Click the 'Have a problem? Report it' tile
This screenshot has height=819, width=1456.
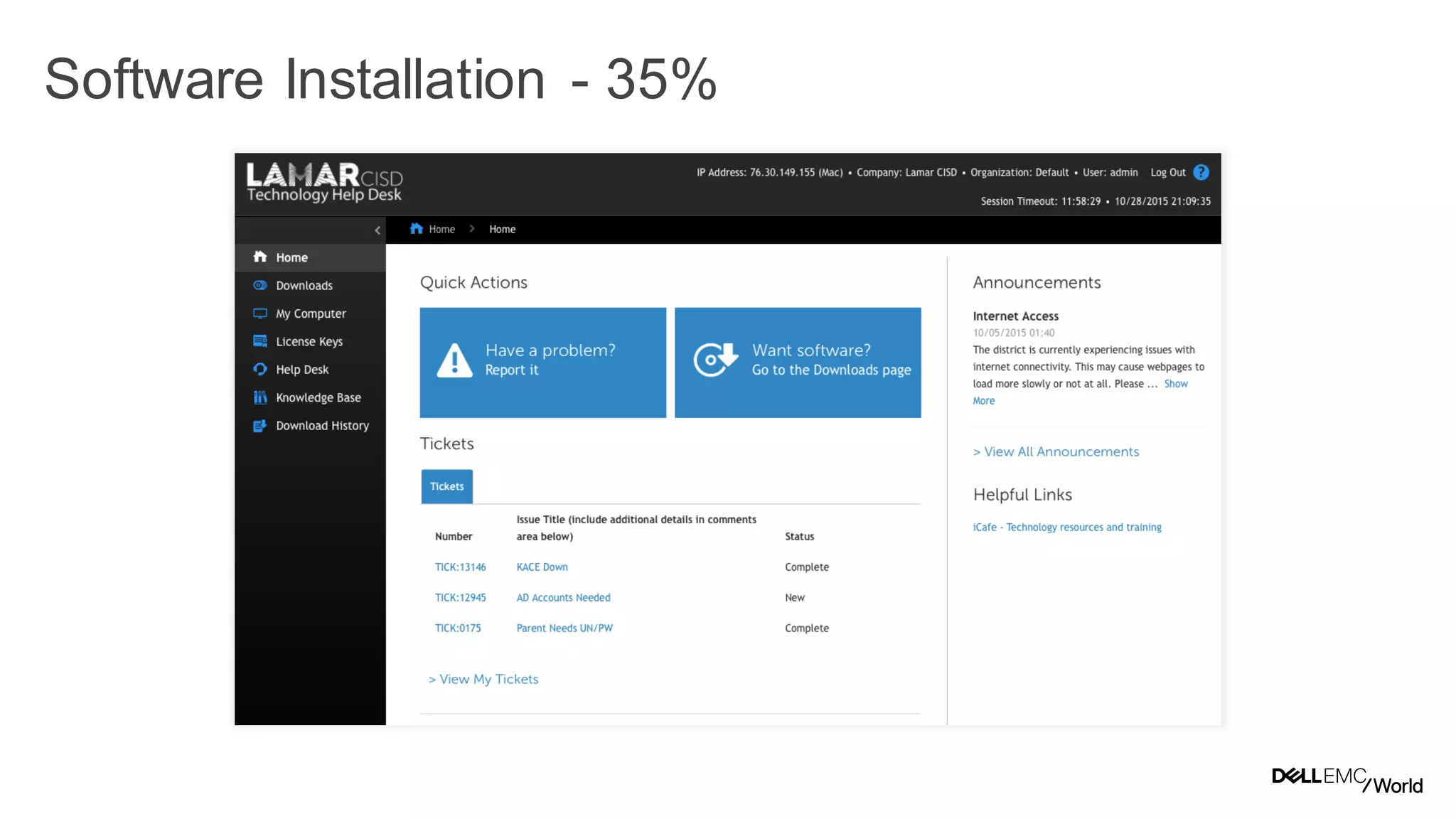543,363
